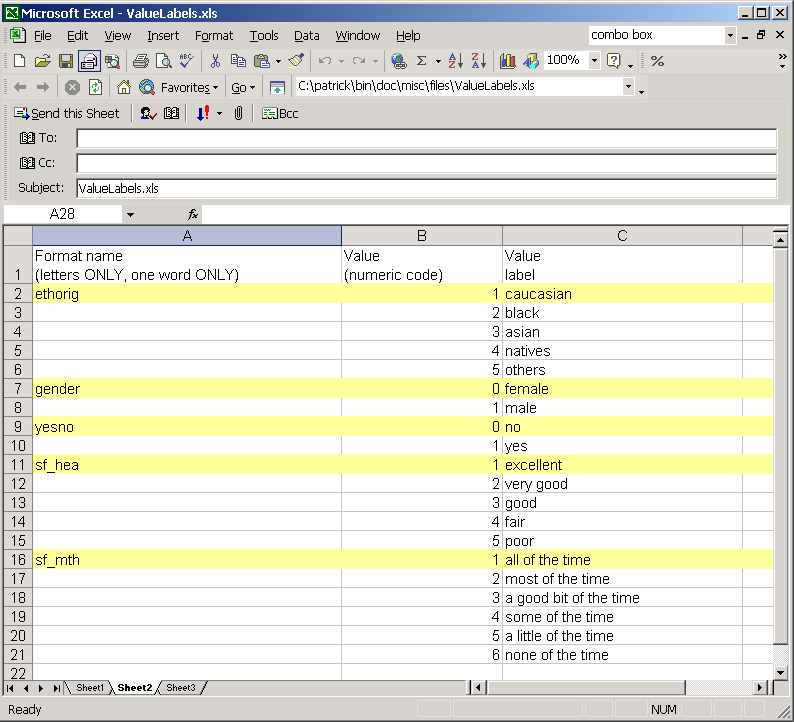Click the web toolbar Home icon
Viewport: 794px width, 722px height.
point(124,87)
